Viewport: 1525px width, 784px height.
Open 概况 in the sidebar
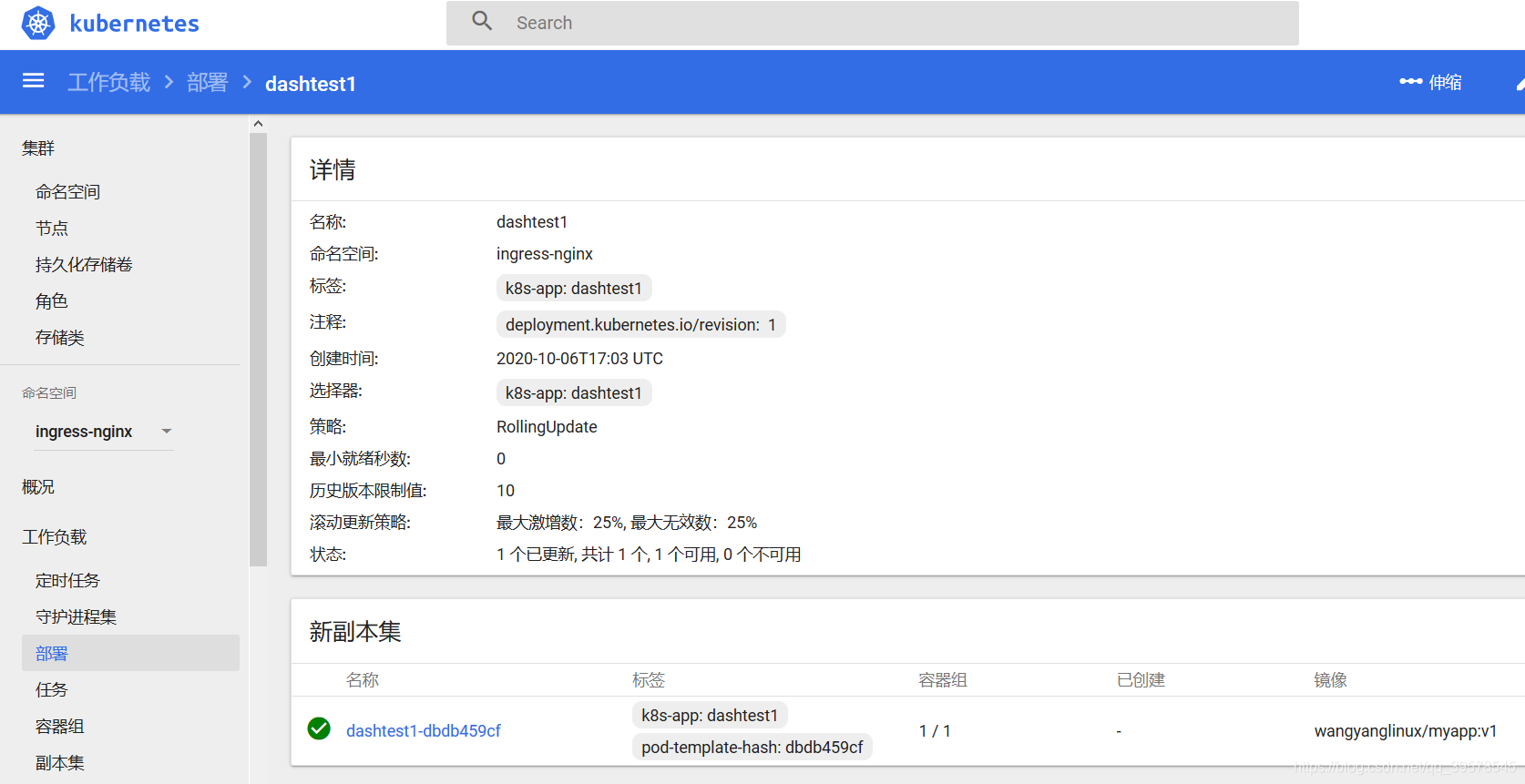pyautogui.click(x=38, y=486)
